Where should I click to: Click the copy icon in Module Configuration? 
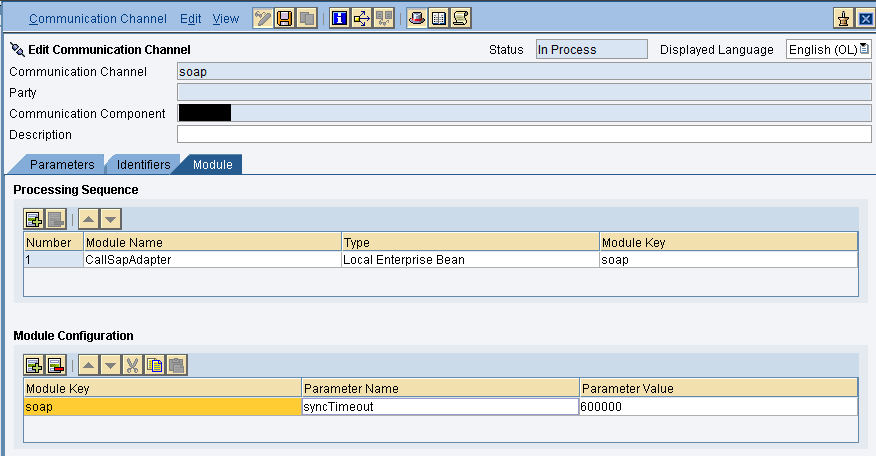point(155,366)
